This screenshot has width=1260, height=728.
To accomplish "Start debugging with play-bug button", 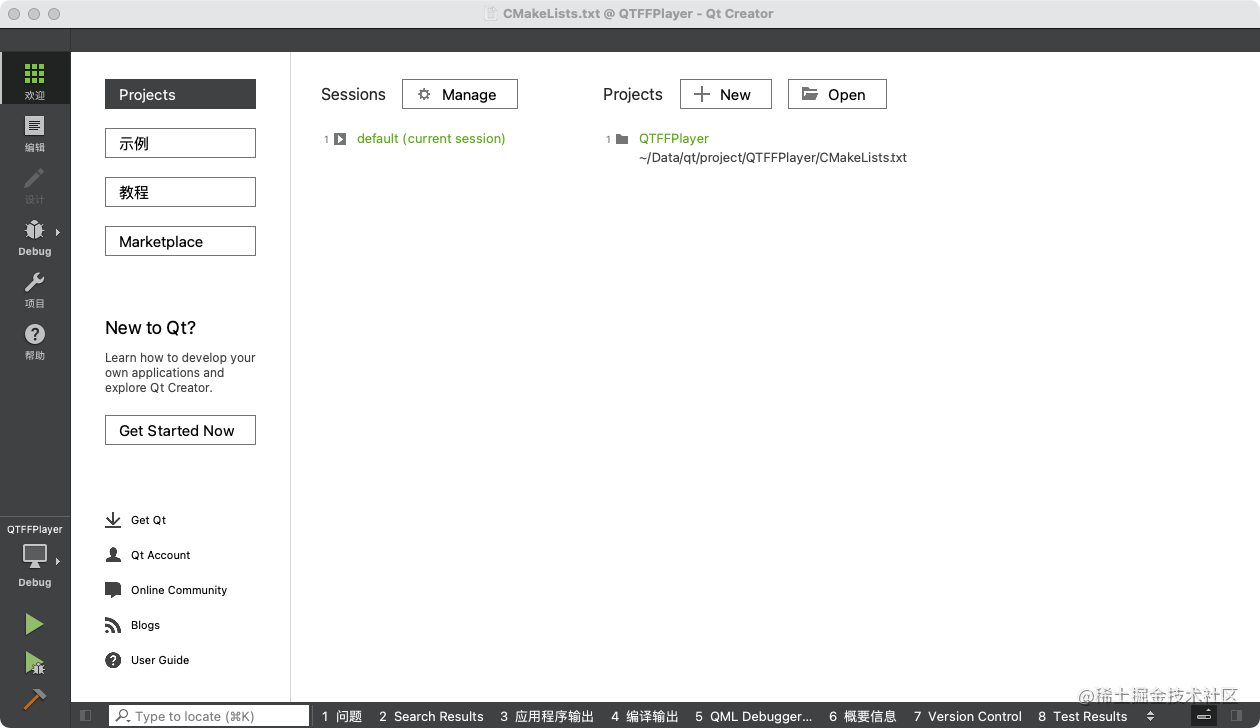I will [x=34, y=662].
